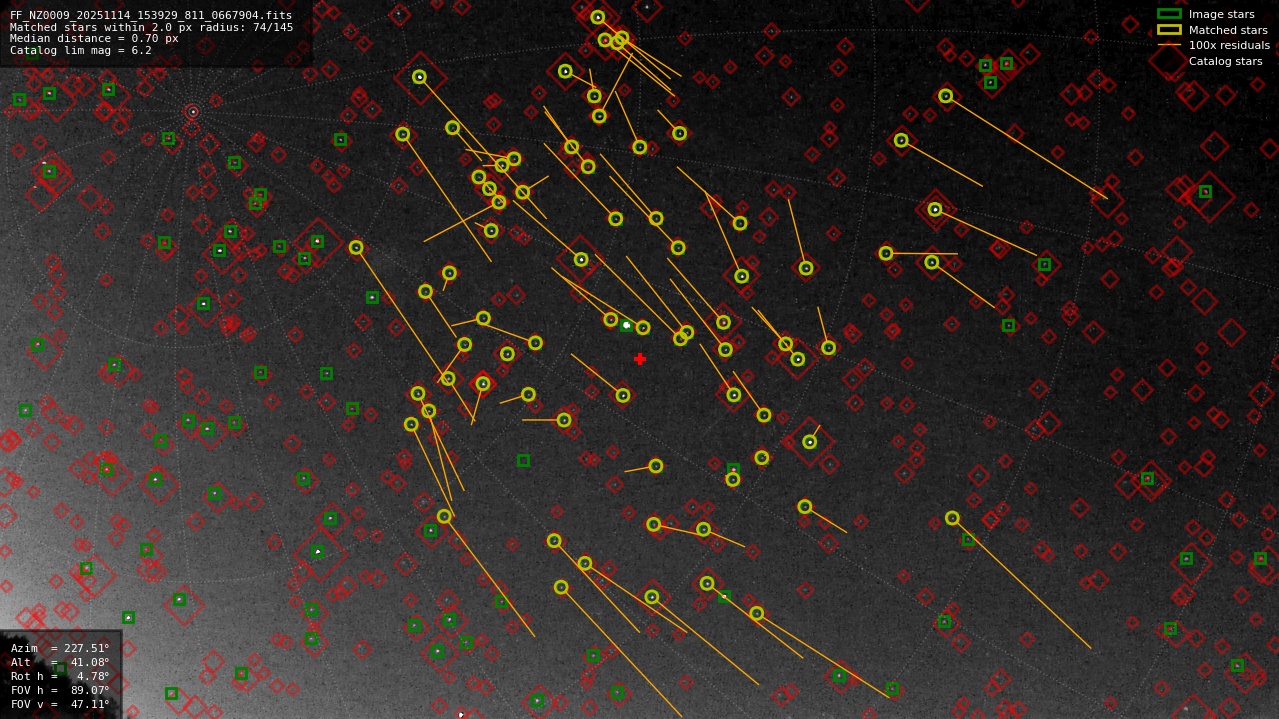The image size is (1279, 719).
Task: Select the 'Image stars' legend label
Action: pos(1221,15)
